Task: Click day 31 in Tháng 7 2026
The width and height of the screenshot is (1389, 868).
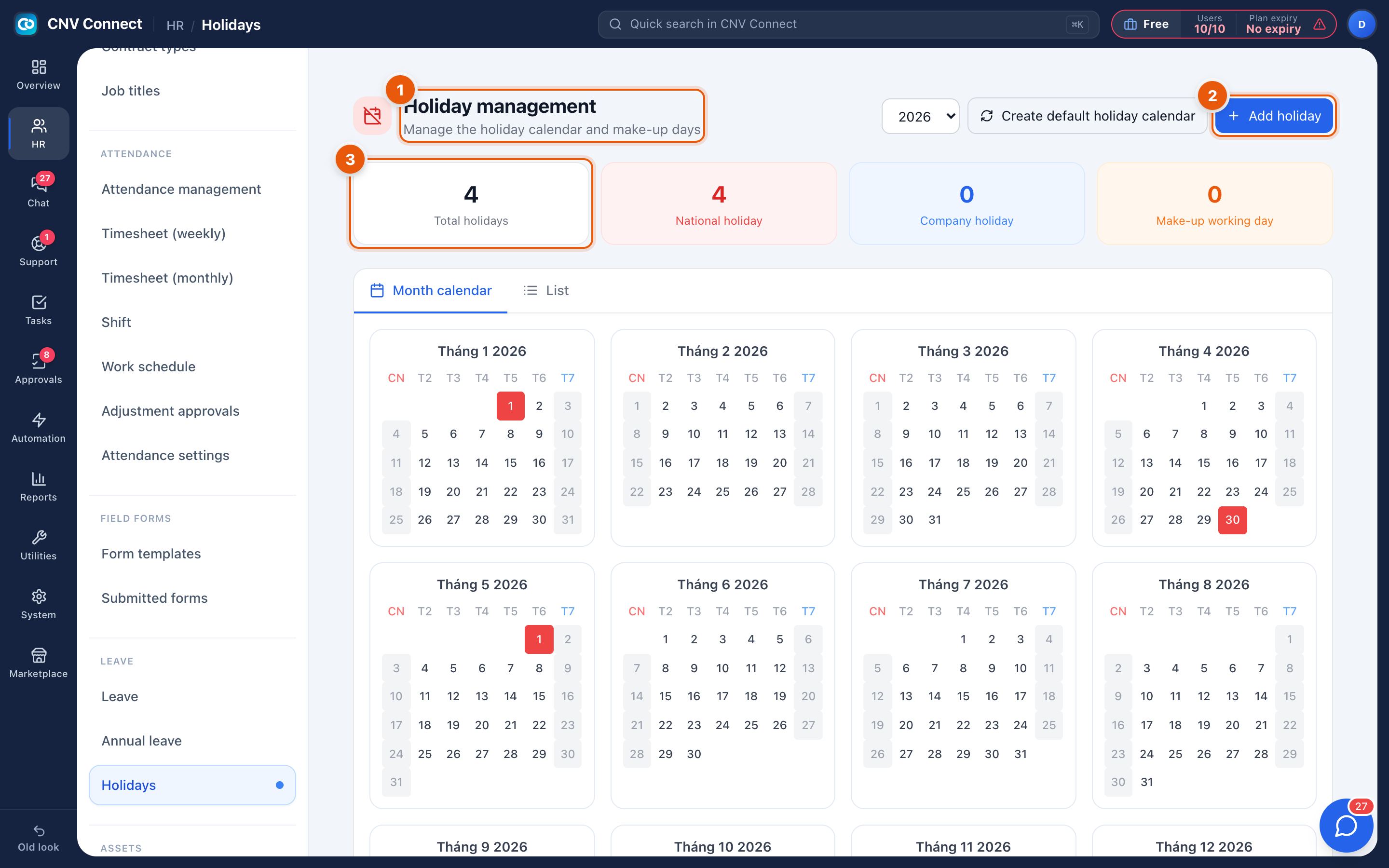Action: click(x=1020, y=754)
